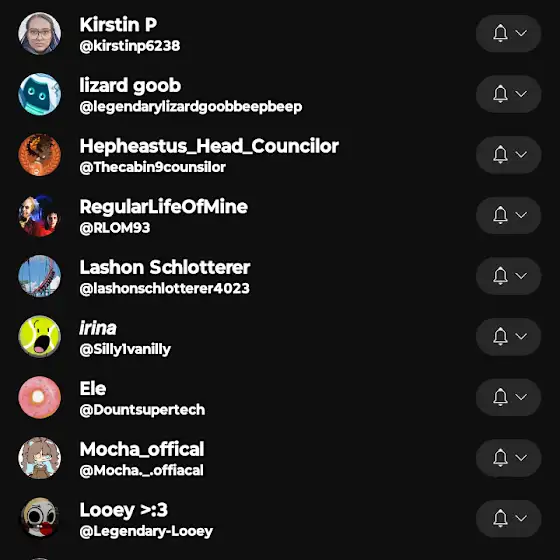Open RegularLifeOfMine subscription options chevron

point(521,215)
